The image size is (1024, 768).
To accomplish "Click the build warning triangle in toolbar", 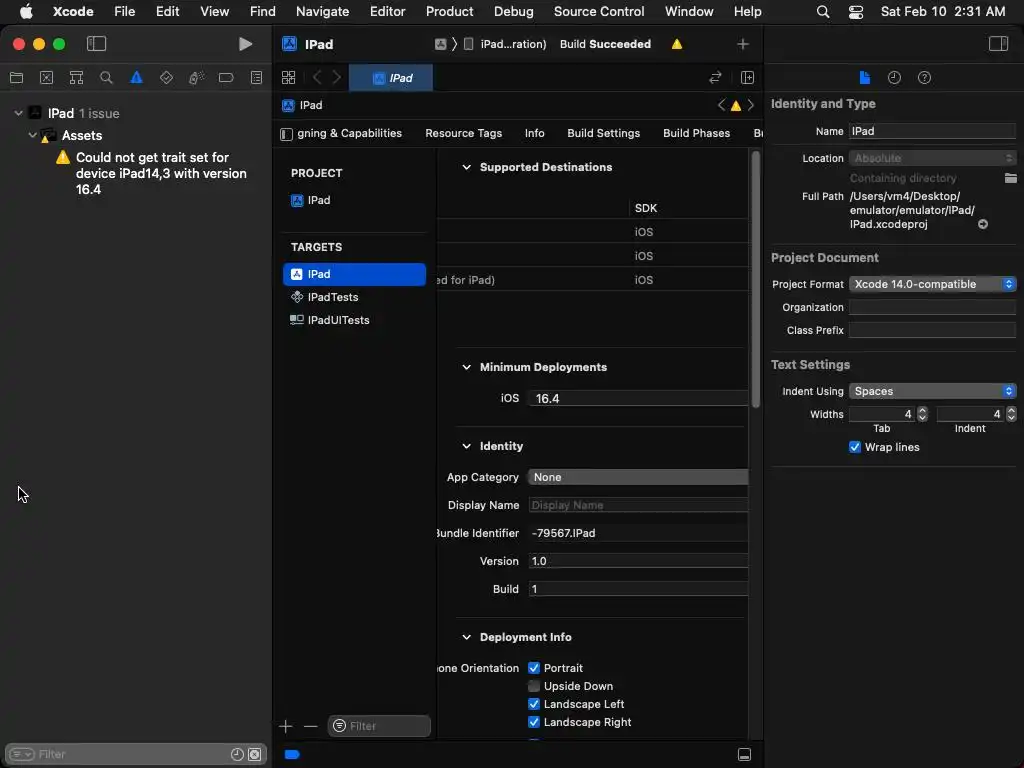I will [677, 44].
